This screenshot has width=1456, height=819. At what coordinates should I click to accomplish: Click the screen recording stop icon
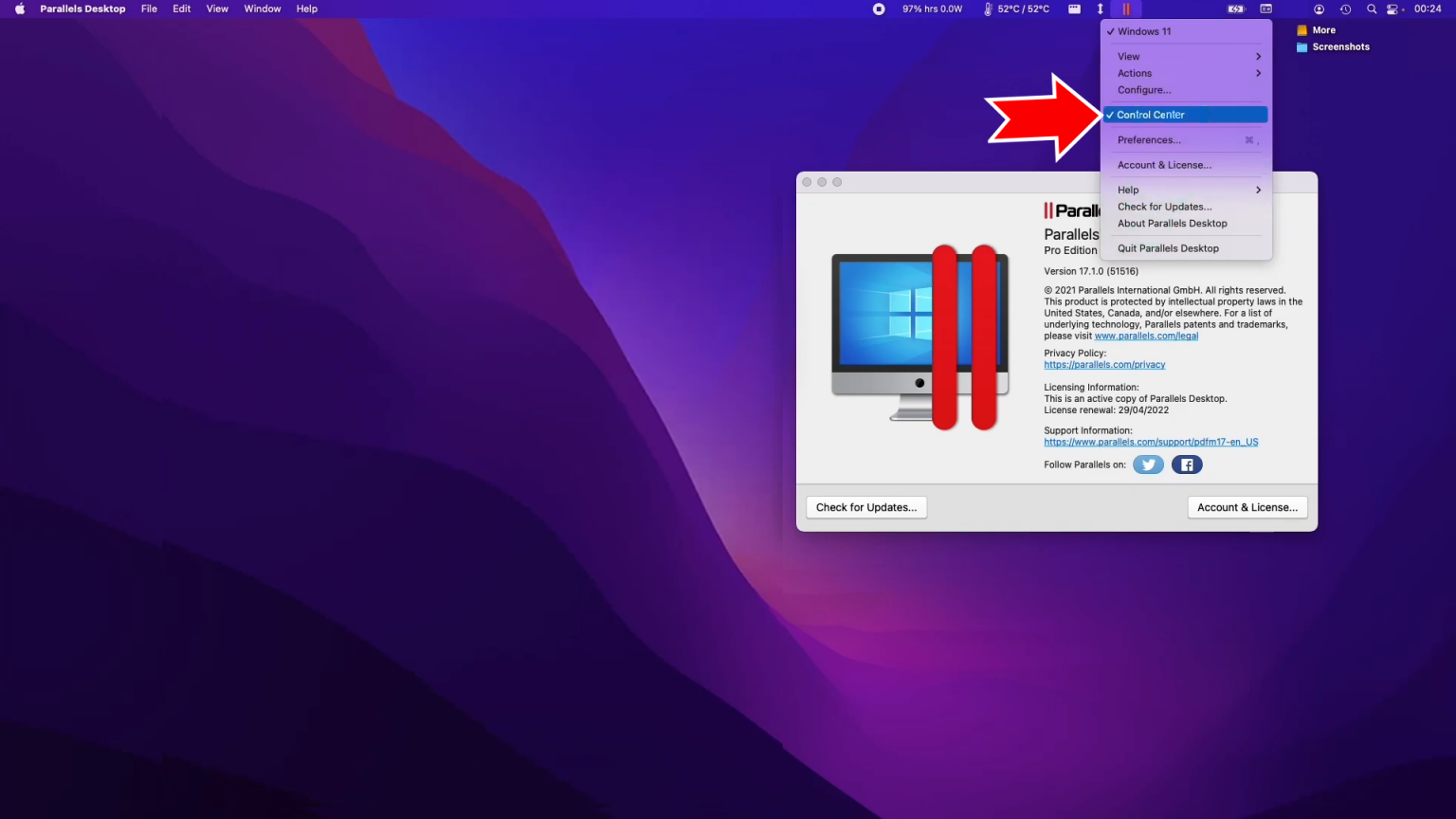(x=879, y=9)
